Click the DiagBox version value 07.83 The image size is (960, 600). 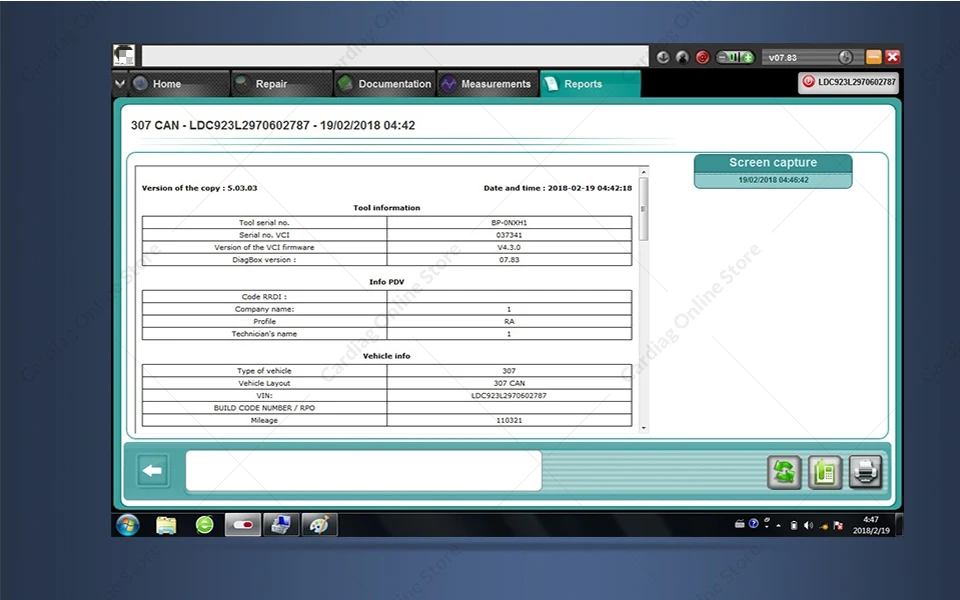[x=509, y=260]
